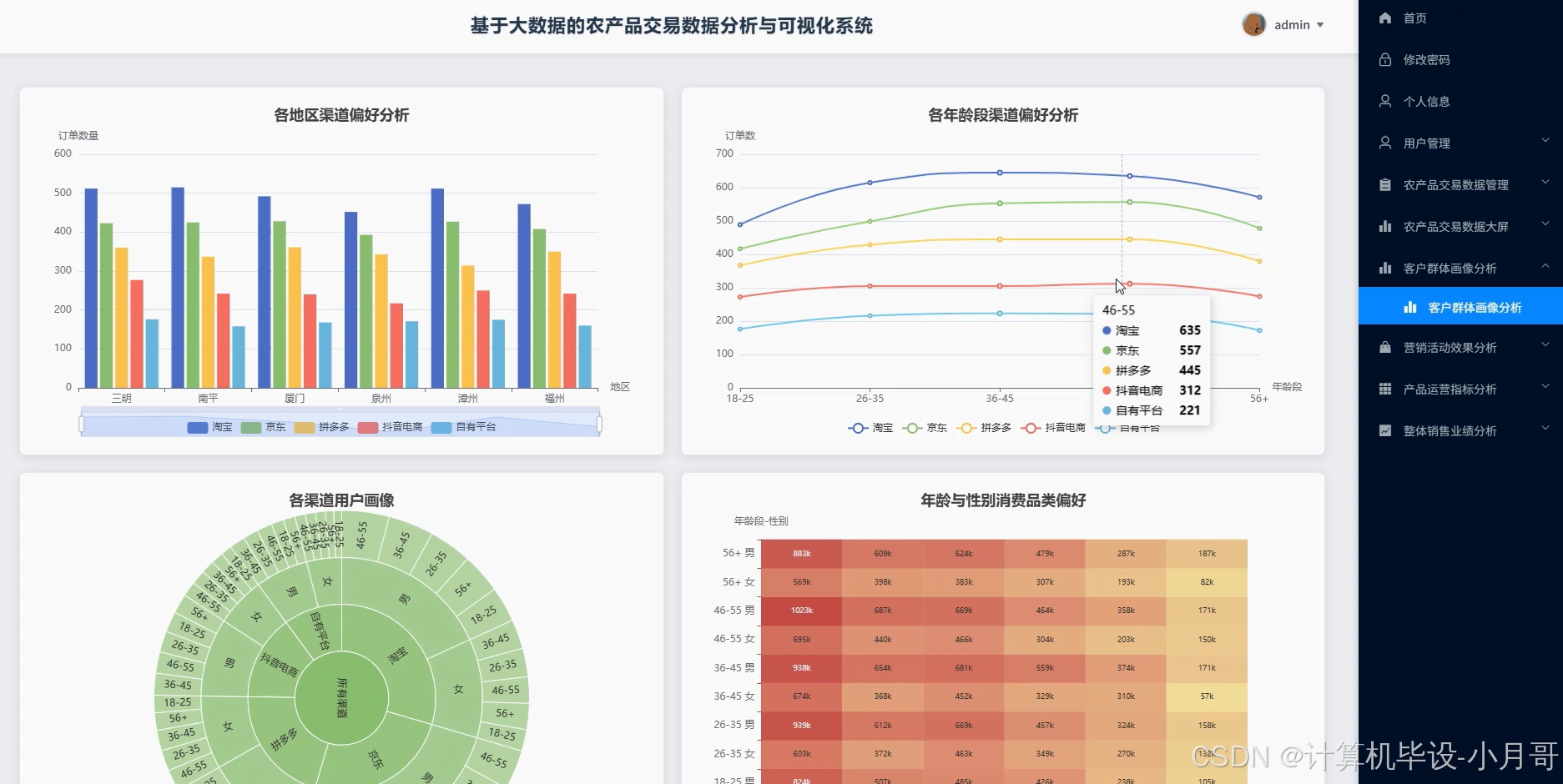Toggle the 拼多多 legend in the 各地区渠道偏好分析 bar chart
Viewport: 1563px width, 784px height.
coord(321,427)
